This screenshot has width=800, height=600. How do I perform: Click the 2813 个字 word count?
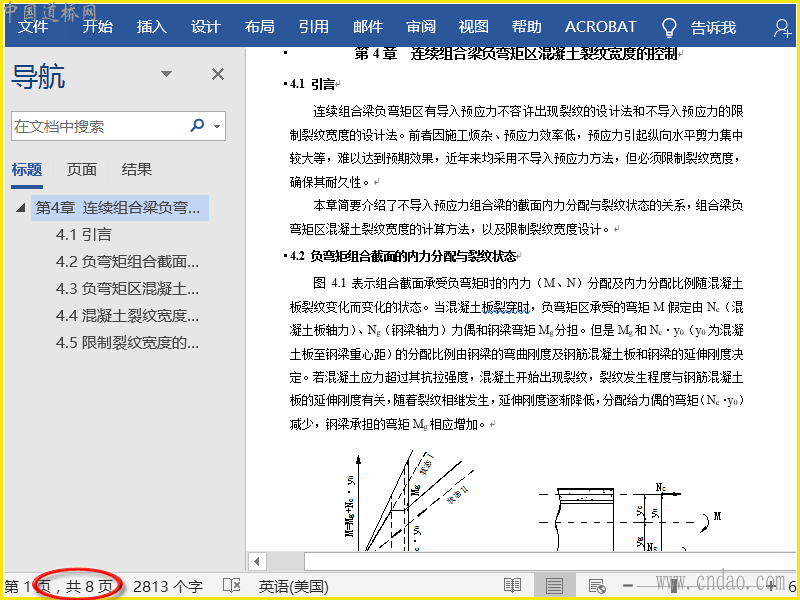pyautogui.click(x=168, y=585)
